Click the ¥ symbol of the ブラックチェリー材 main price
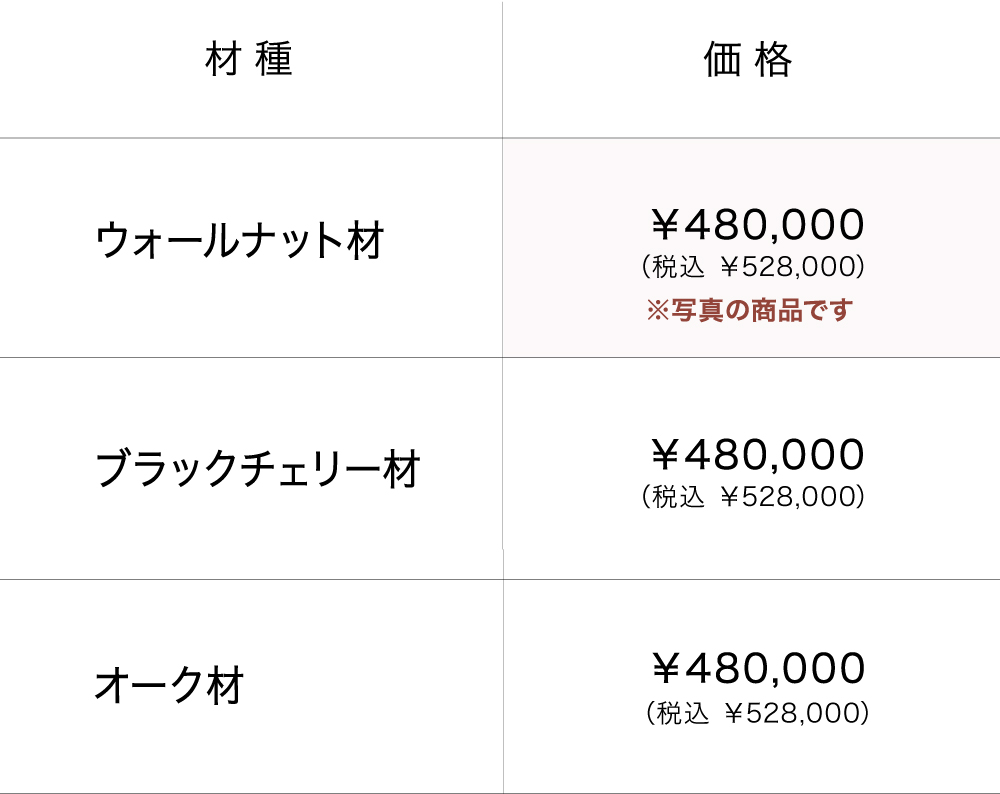 tap(665, 455)
